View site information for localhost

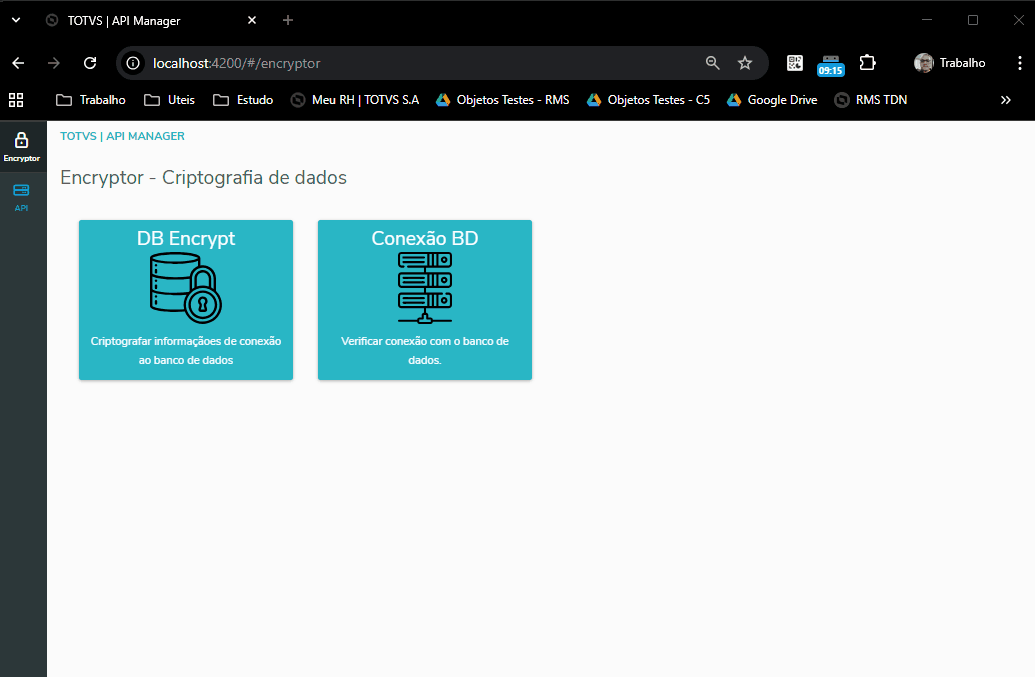pyautogui.click(x=133, y=63)
